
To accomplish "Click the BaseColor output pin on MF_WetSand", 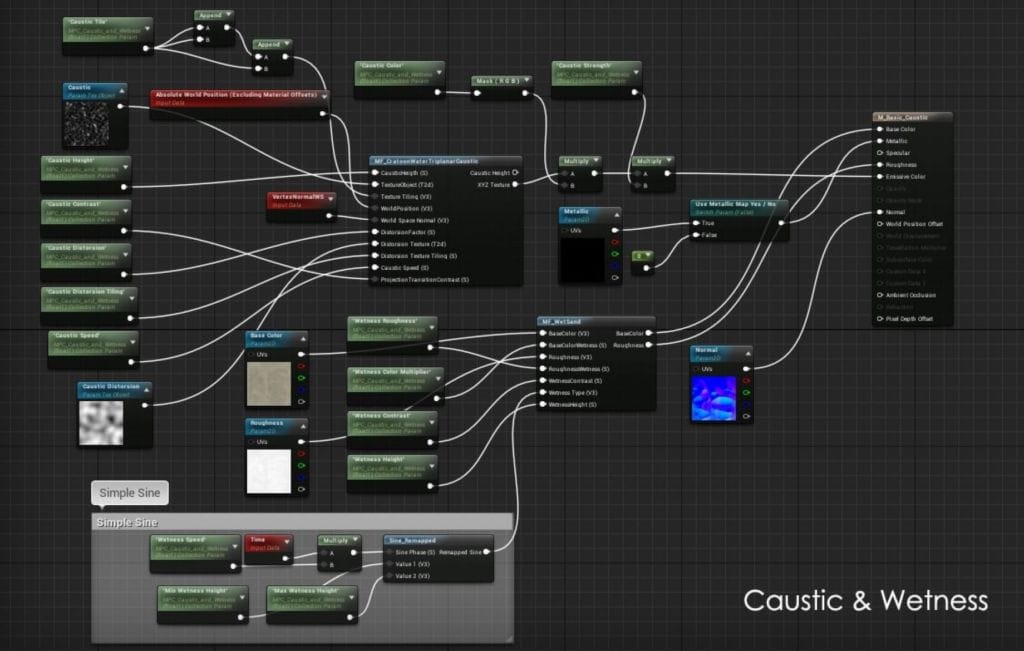I will 648,334.
